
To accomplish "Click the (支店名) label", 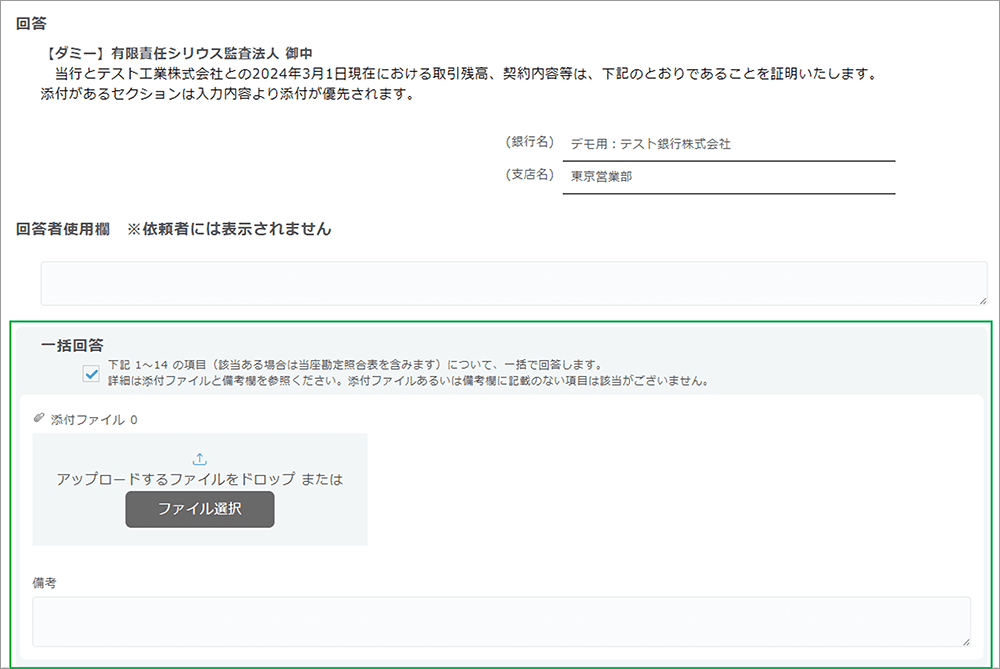I will [529, 175].
